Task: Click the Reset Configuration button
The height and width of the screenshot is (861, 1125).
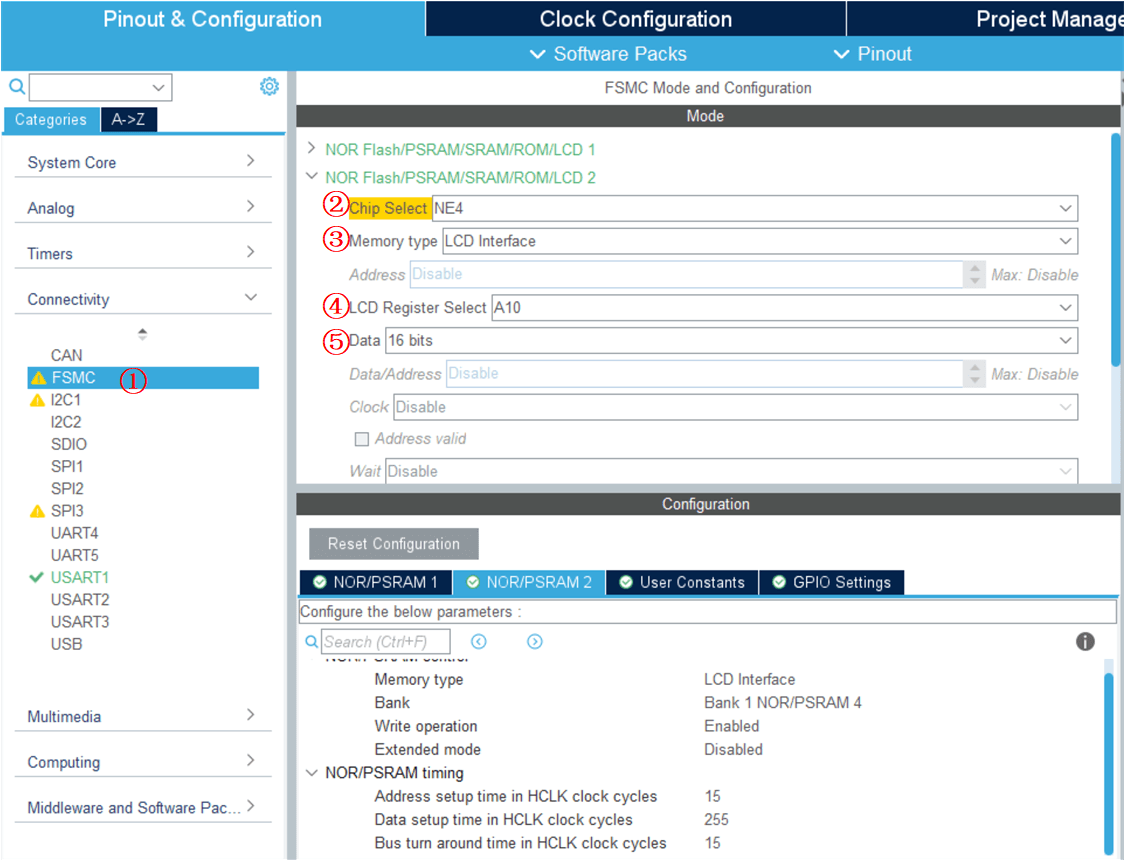Action: coord(393,544)
